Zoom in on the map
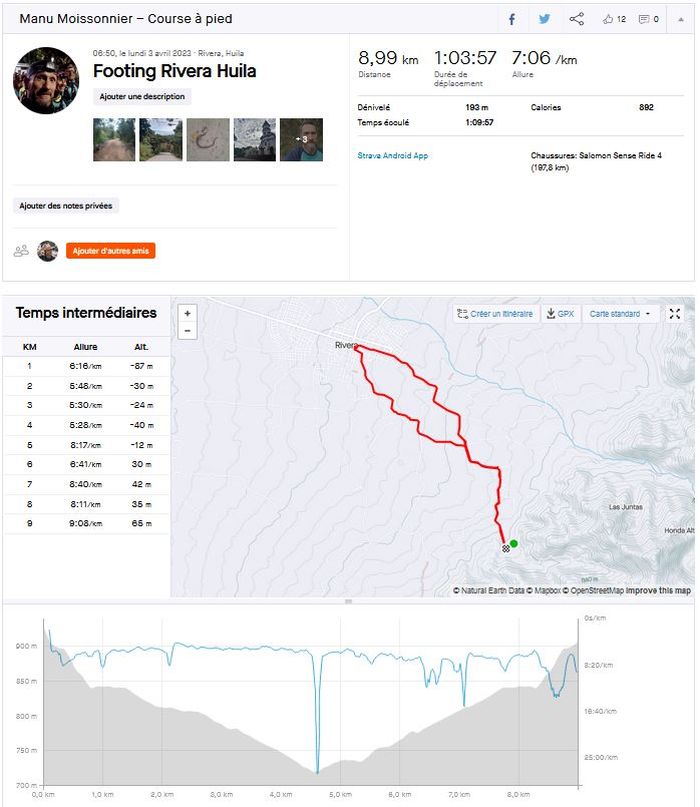The image size is (700, 807). pos(187,313)
